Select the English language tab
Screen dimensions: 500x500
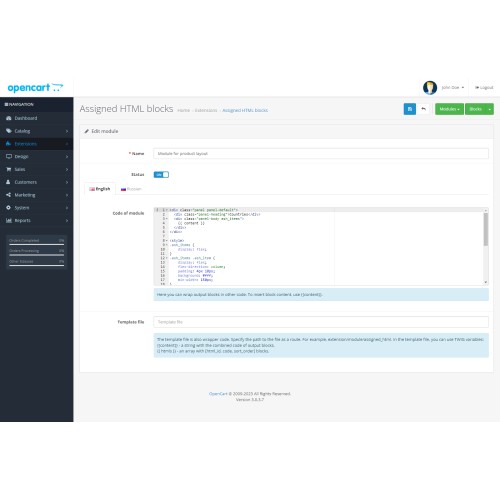pos(100,189)
